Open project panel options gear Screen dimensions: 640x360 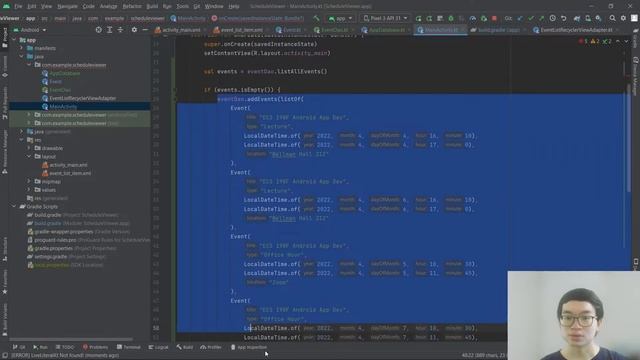(134, 30)
